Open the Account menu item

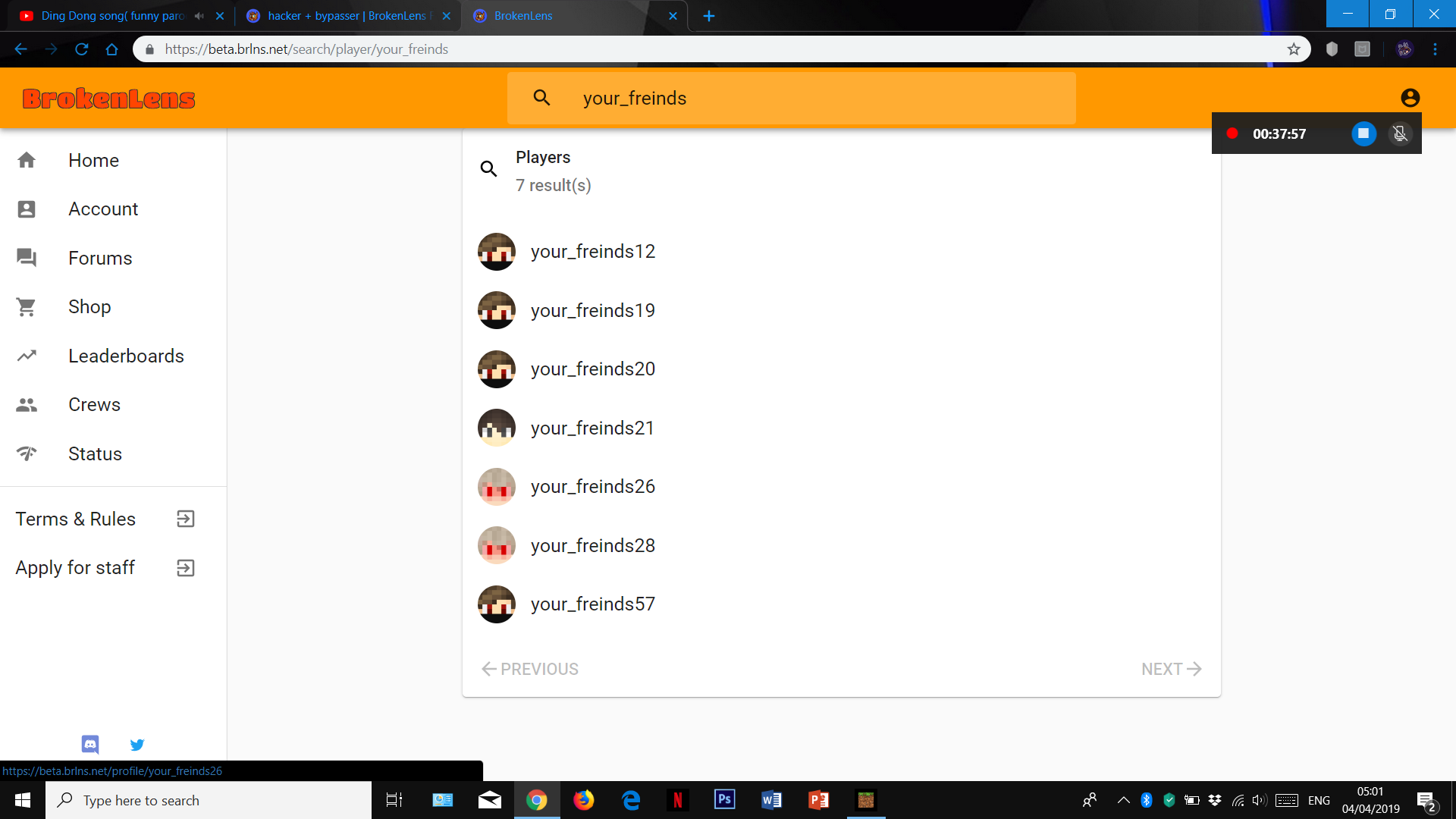[113, 209]
